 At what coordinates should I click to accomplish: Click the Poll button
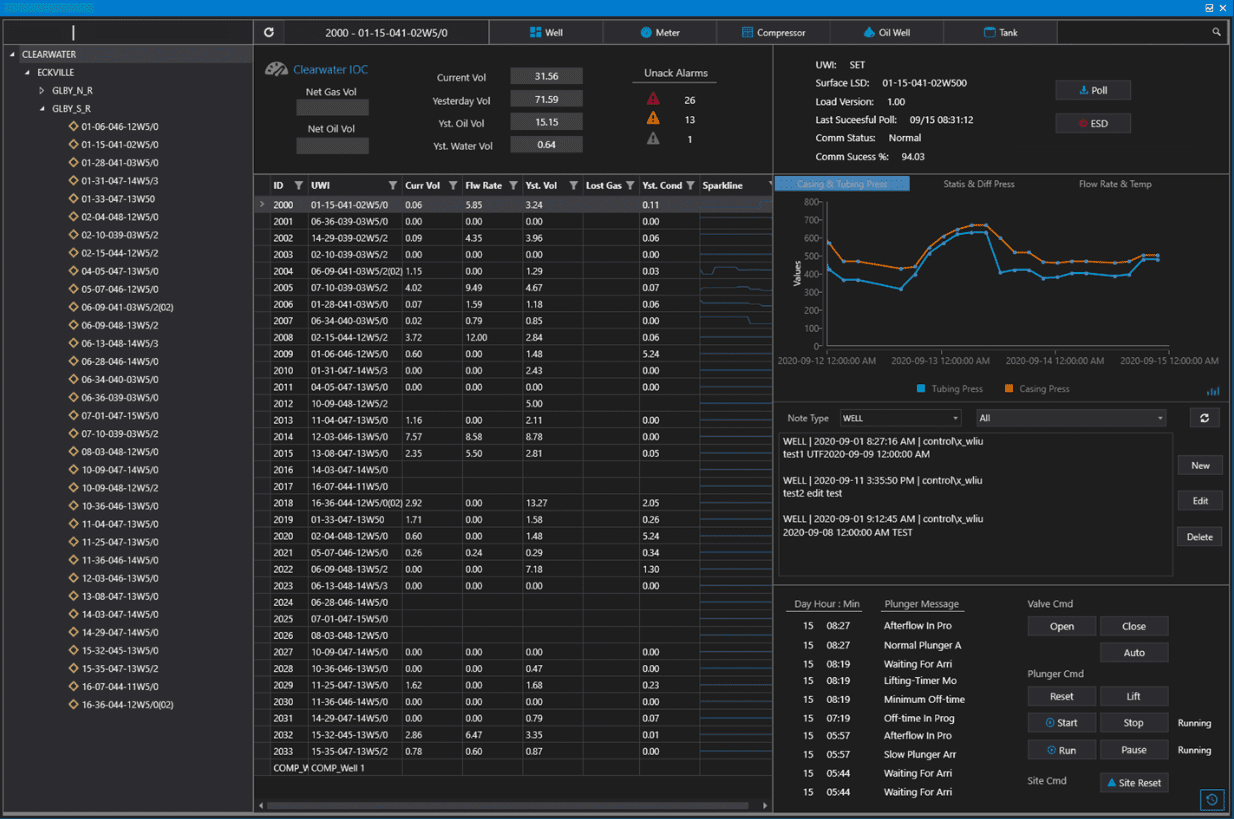tap(1092, 90)
